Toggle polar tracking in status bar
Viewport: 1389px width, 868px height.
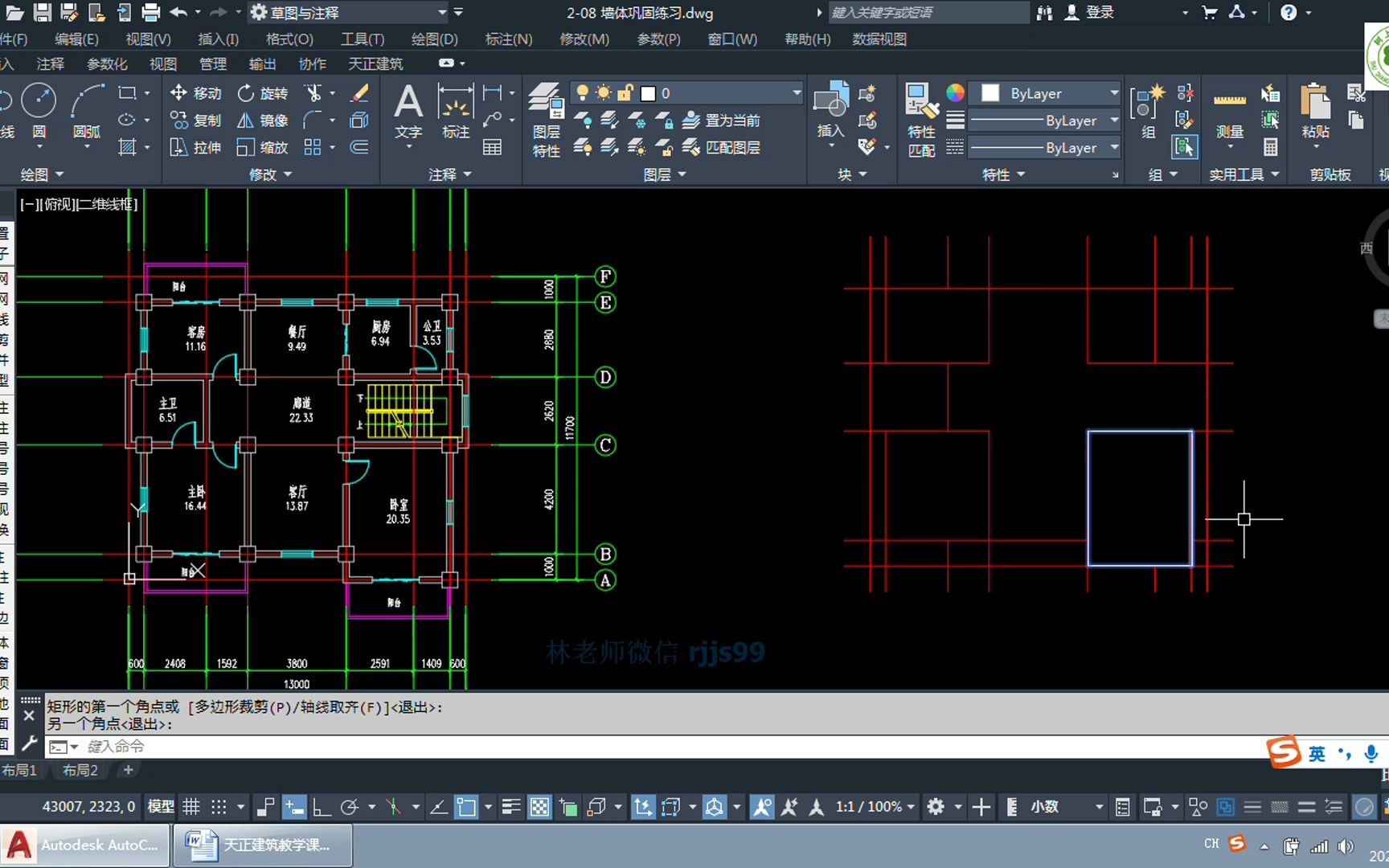(x=349, y=806)
